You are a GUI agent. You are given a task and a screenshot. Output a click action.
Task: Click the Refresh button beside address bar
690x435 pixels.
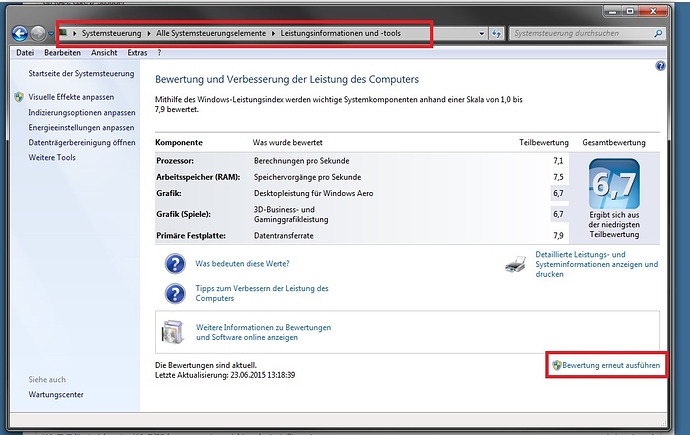496,33
